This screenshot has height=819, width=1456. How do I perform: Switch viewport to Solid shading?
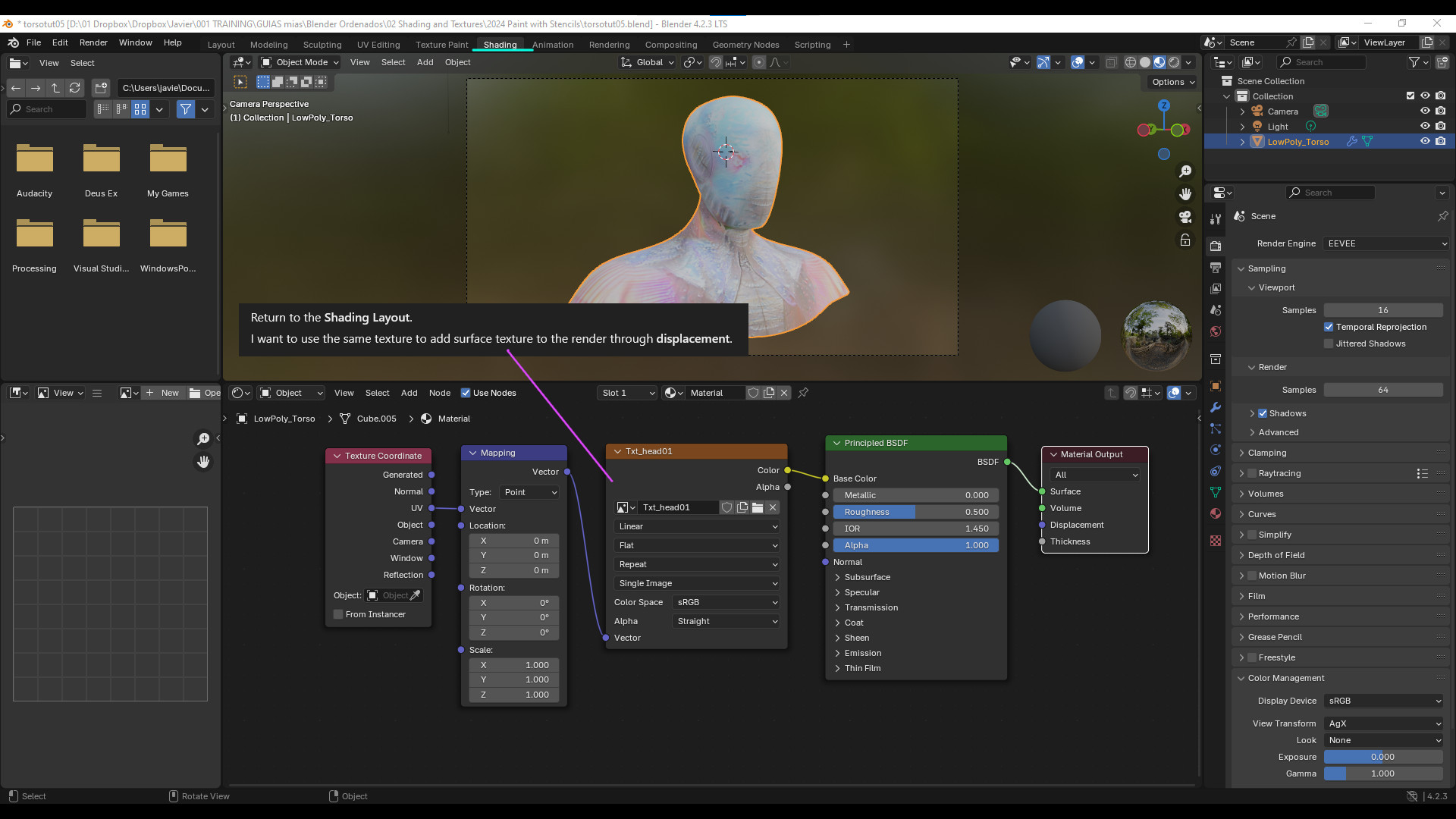[x=1145, y=62]
